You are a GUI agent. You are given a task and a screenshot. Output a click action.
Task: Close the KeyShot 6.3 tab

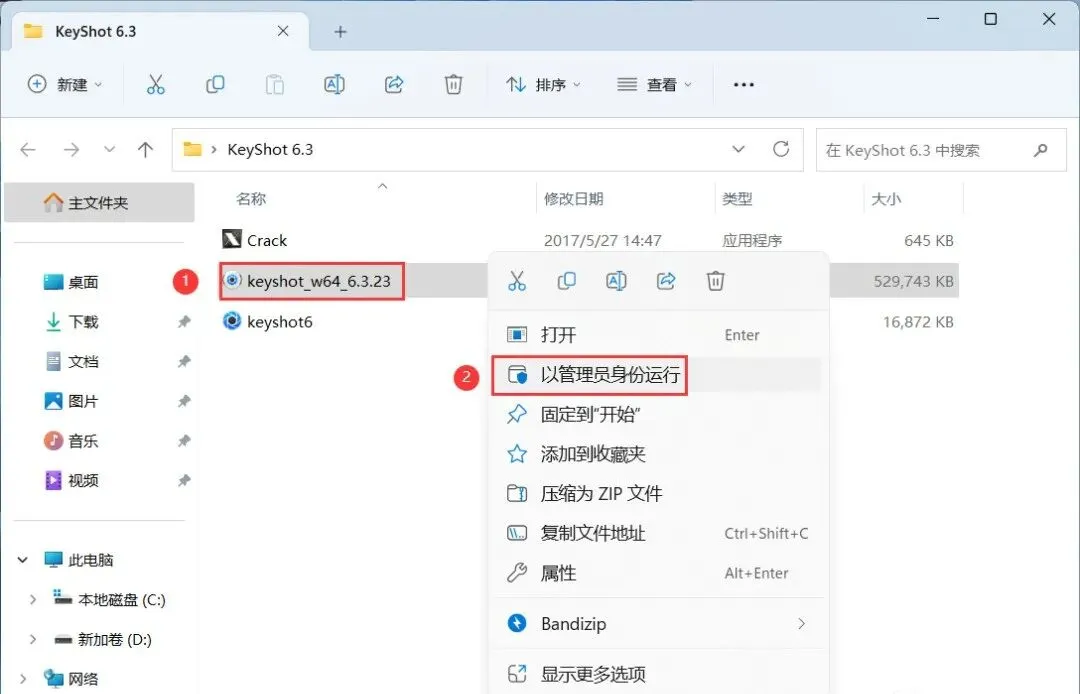282,31
